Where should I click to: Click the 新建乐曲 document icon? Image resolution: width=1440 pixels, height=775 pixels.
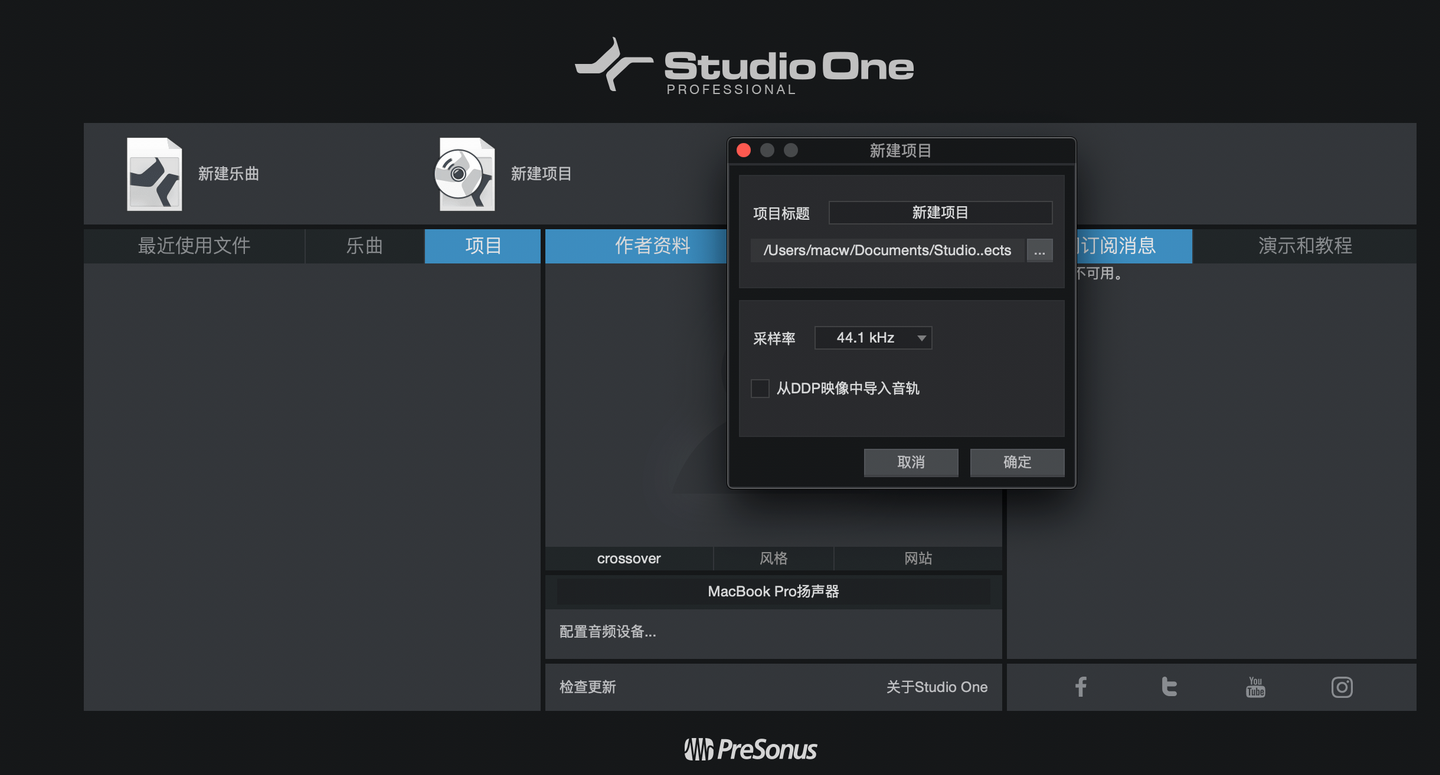coord(154,174)
